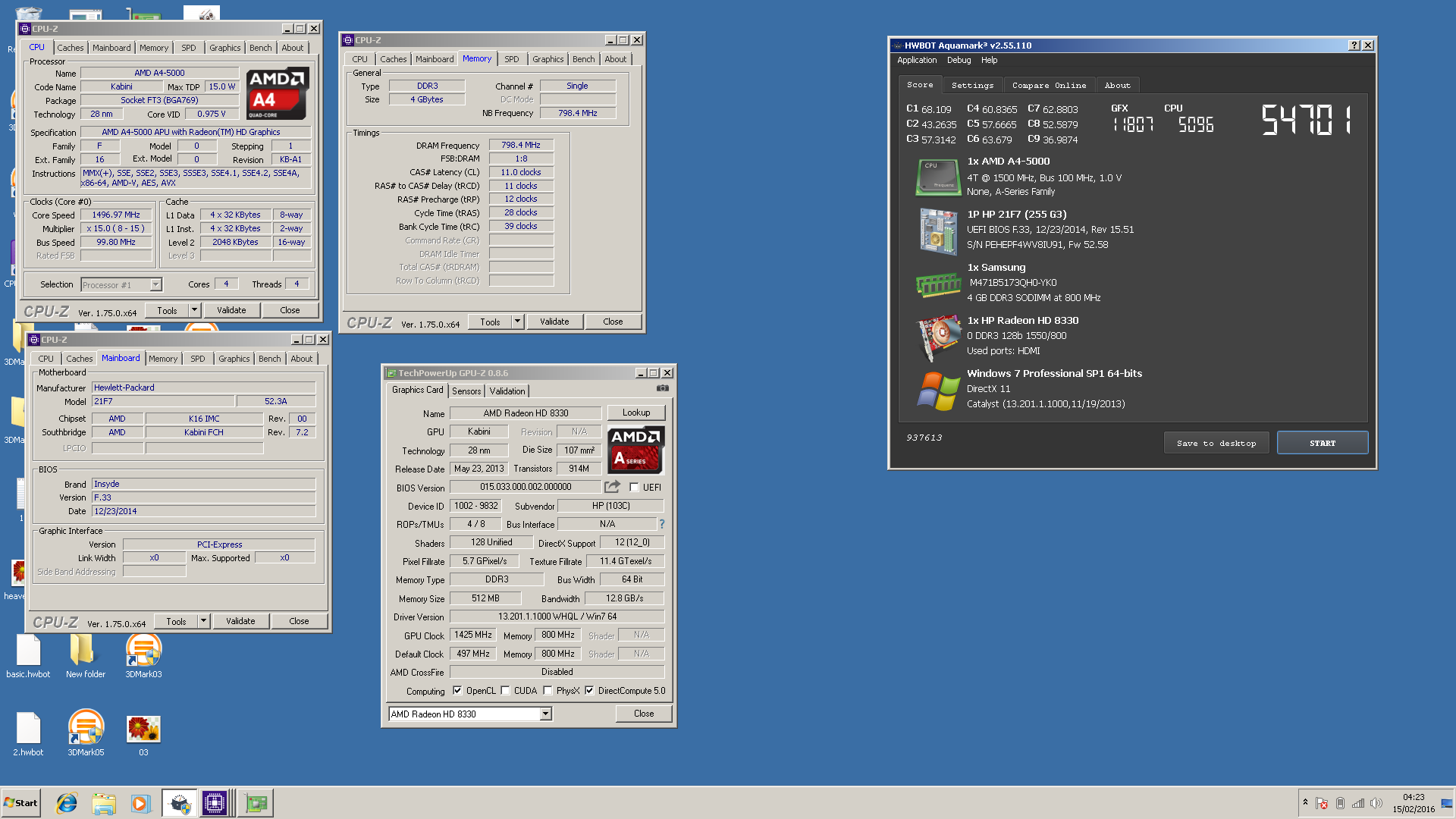Viewport: 1456px width, 819px height.
Task: Open the 3DMark03 desktop shortcut
Action: [143, 657]
